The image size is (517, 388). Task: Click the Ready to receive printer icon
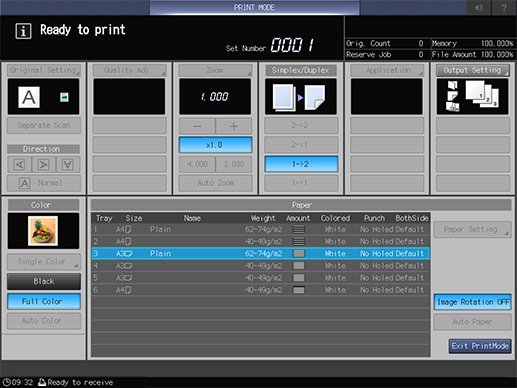pos(42,382)
